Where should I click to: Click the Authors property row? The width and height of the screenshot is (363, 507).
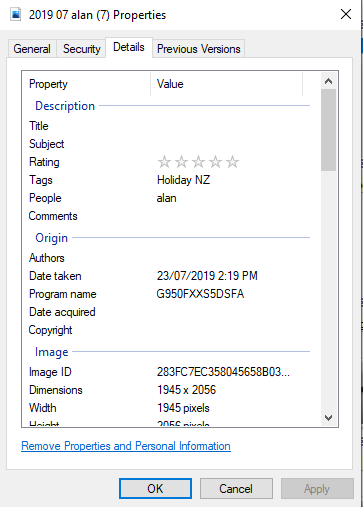169,258
